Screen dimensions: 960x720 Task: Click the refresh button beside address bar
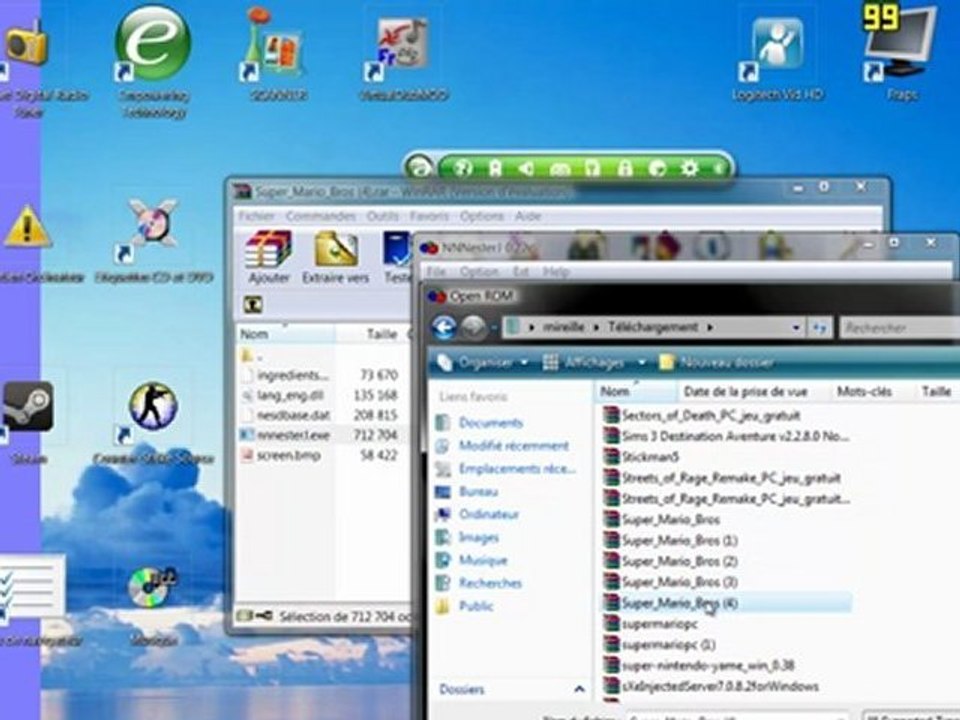pos(819,328)
